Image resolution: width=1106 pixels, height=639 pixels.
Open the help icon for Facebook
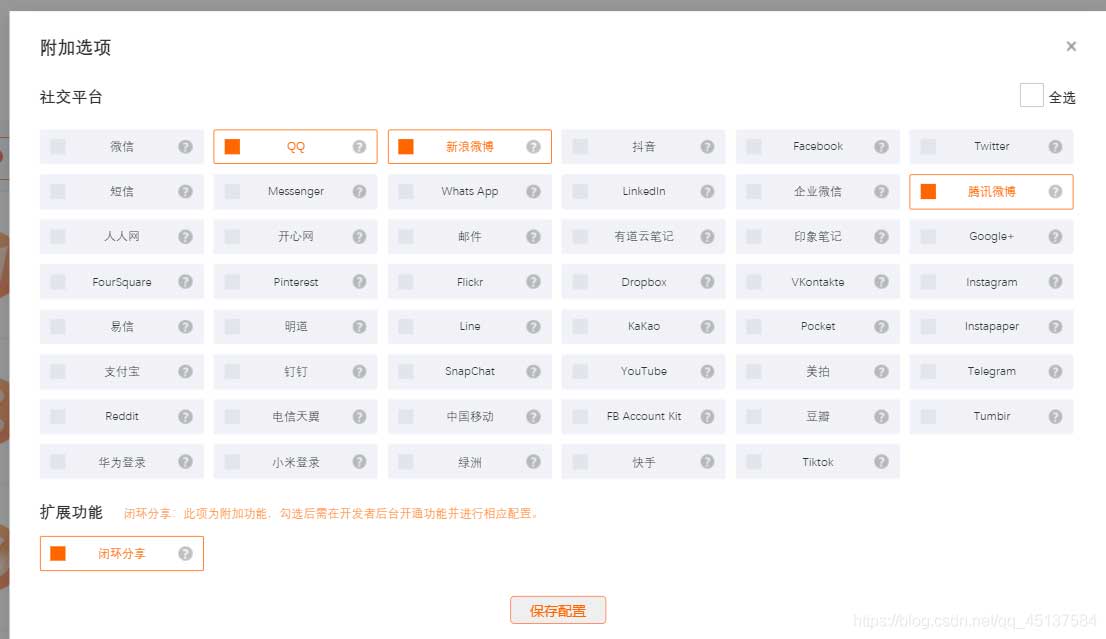pos(882,147)
